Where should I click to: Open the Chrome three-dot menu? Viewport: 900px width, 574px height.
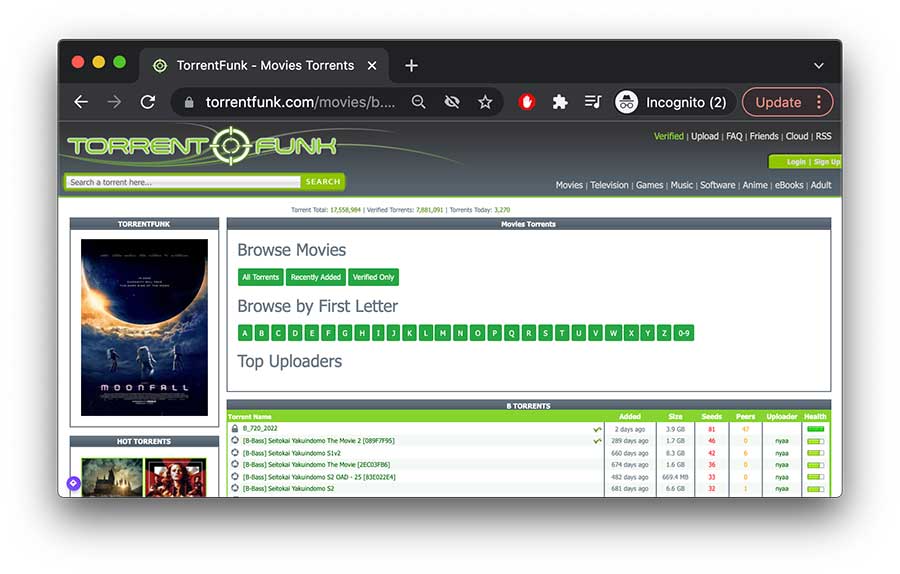point(819,102)
